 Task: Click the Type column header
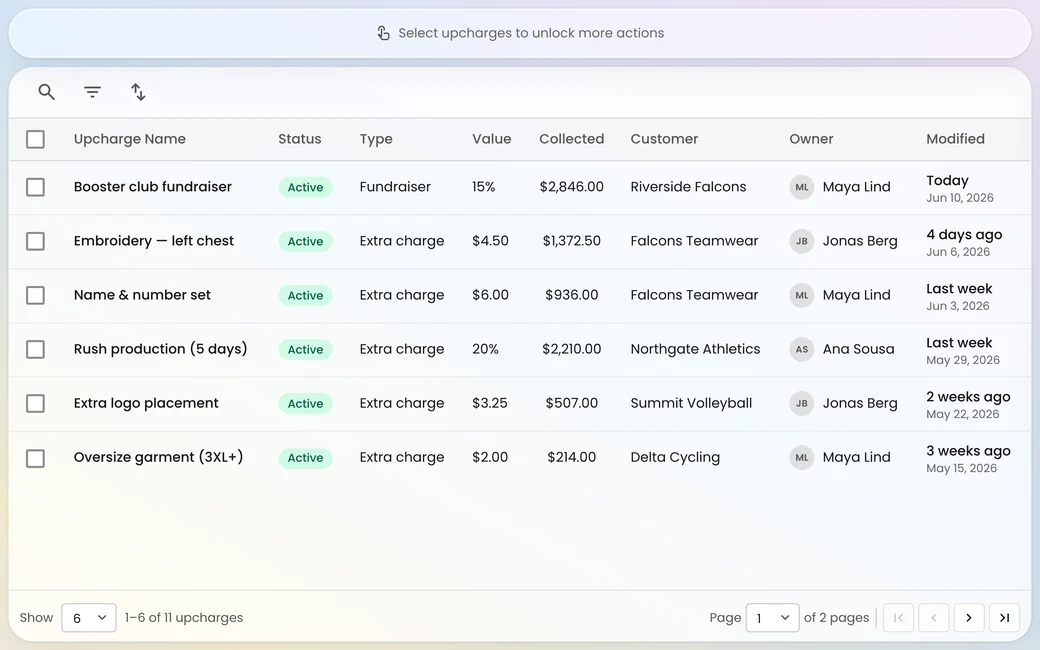coord(376,139)
